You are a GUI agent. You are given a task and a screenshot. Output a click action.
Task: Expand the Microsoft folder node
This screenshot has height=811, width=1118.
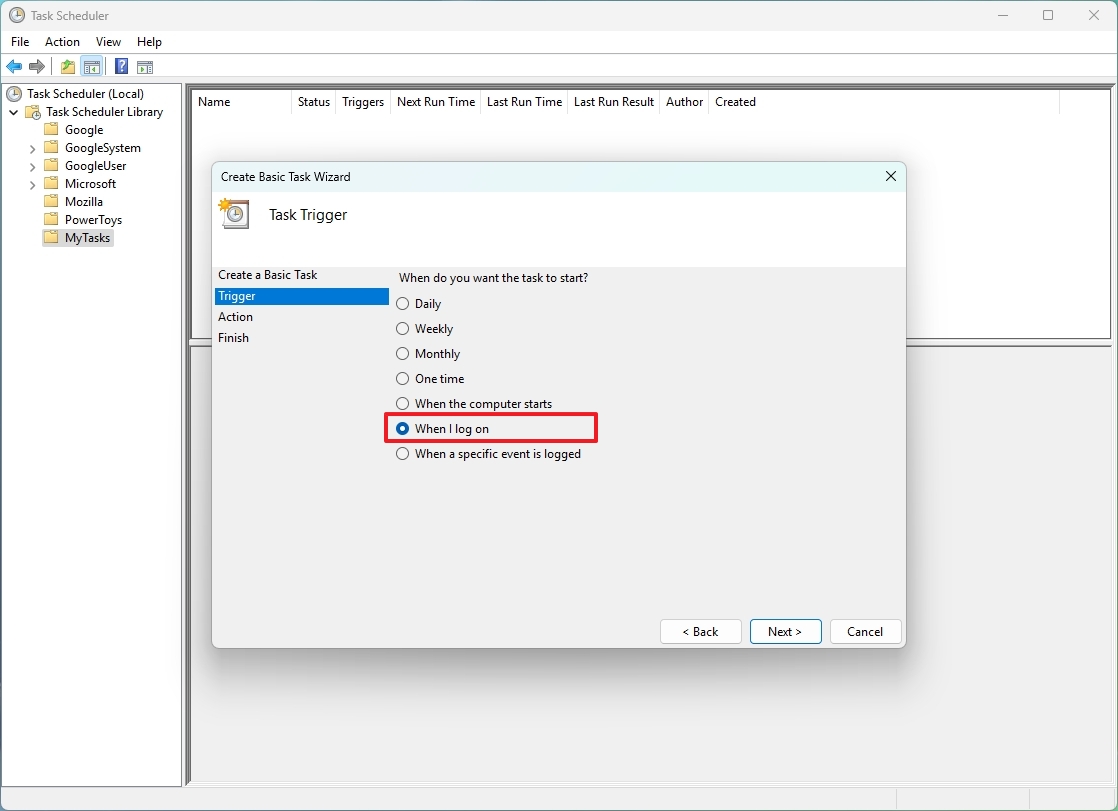pyautogui.click(x=32, y=184)
